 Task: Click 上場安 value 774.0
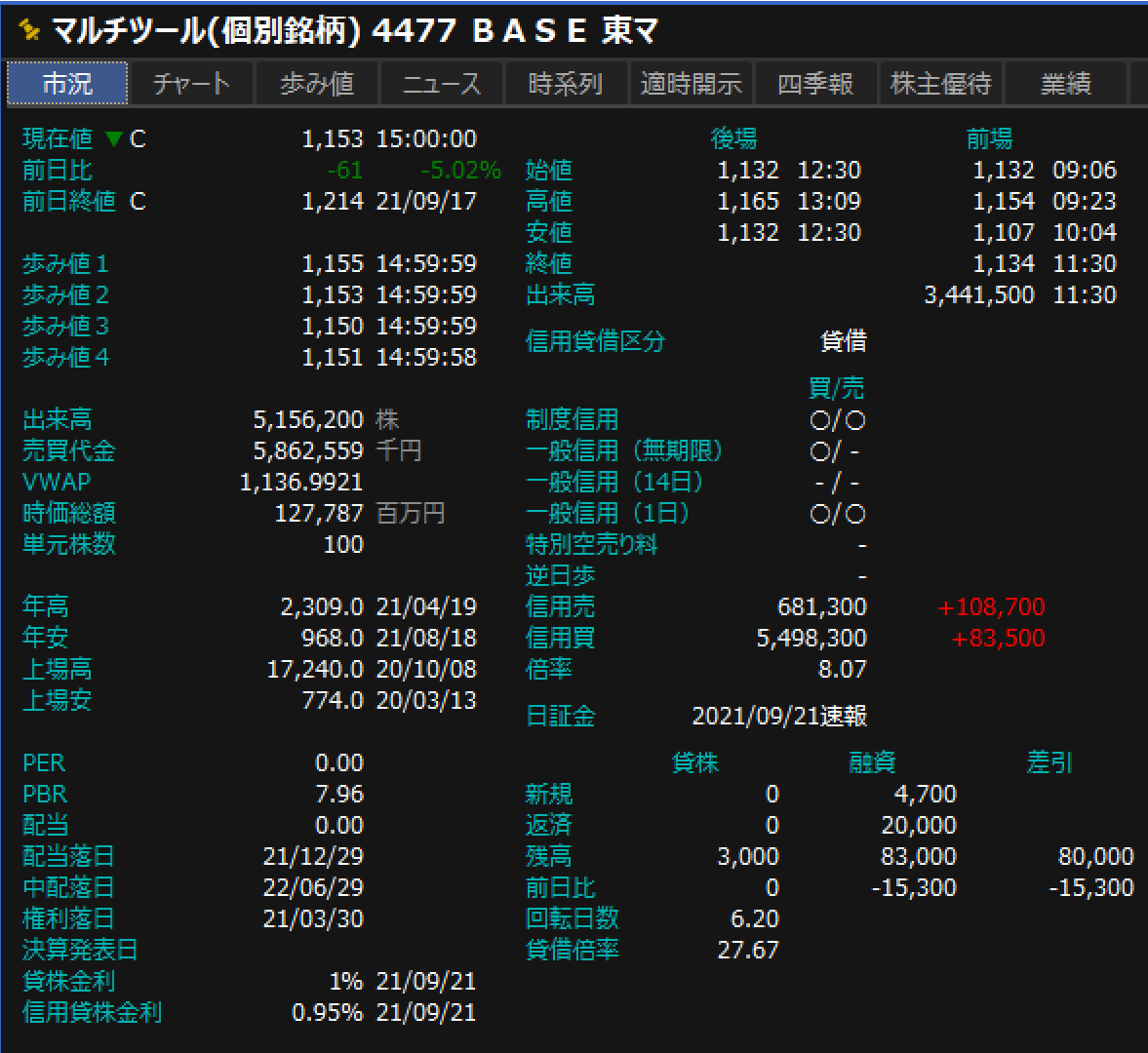point(334,700)
